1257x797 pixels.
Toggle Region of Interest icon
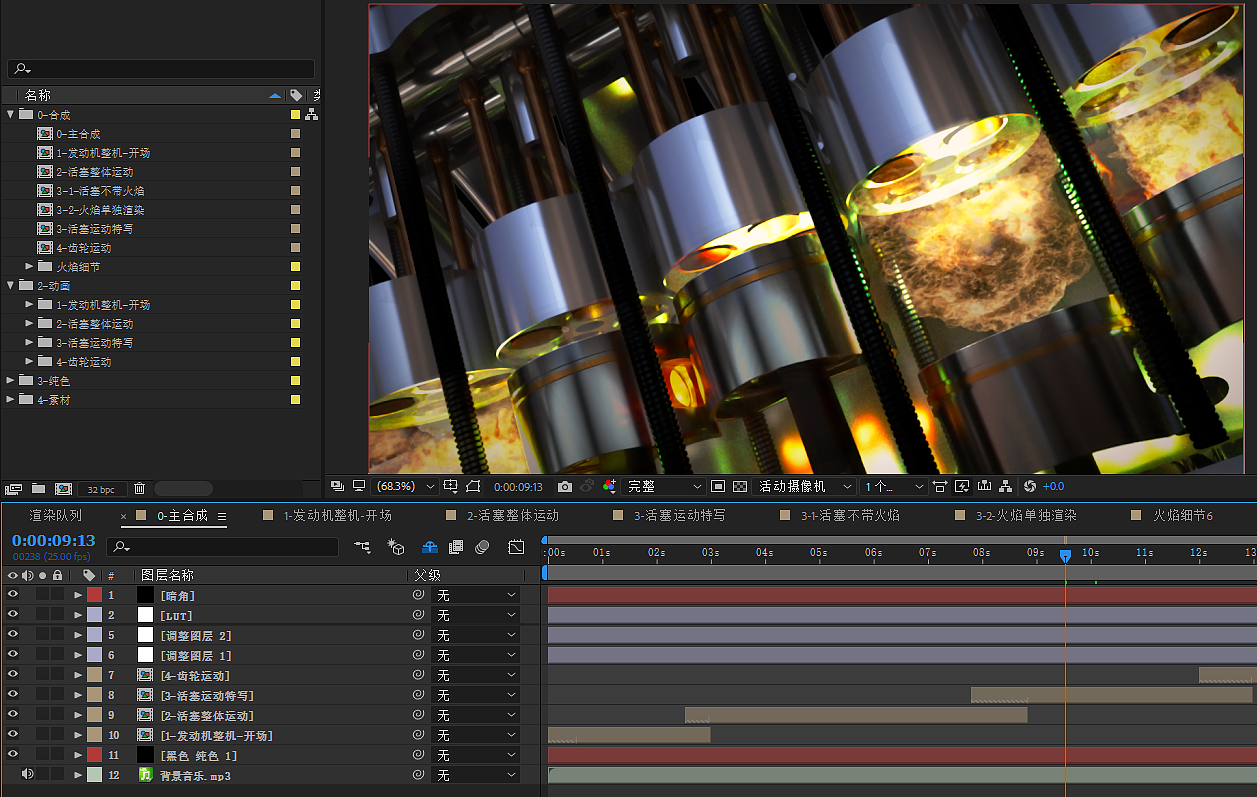(x=718, y=486)
